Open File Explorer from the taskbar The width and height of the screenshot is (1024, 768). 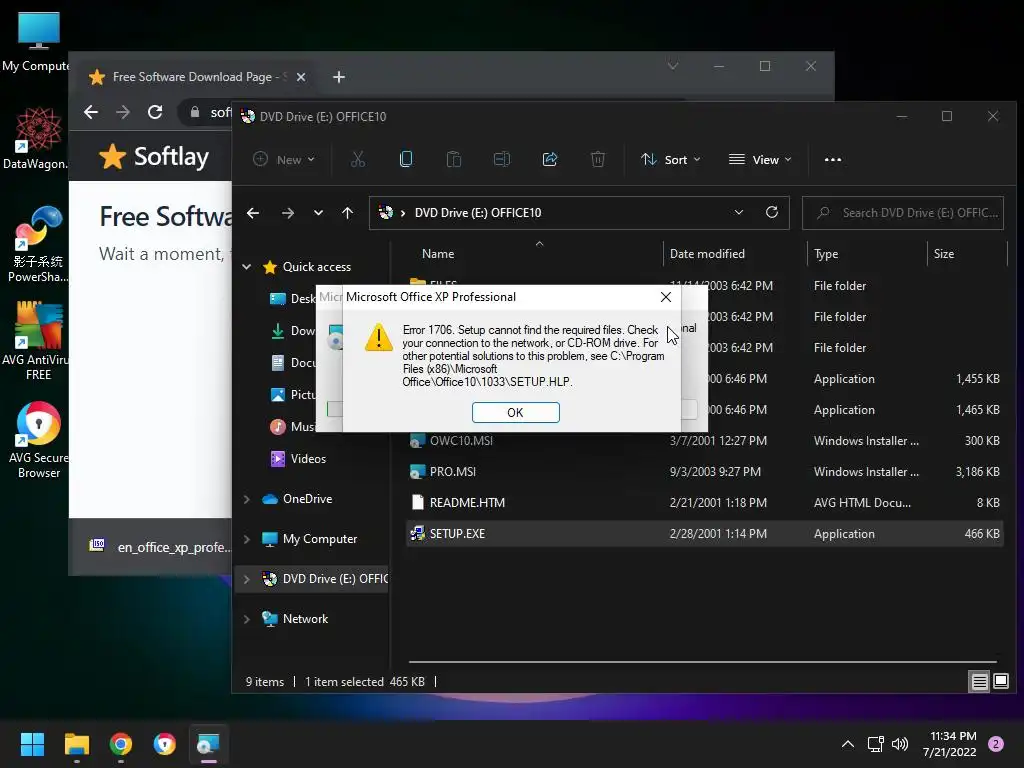pos(76,744)
